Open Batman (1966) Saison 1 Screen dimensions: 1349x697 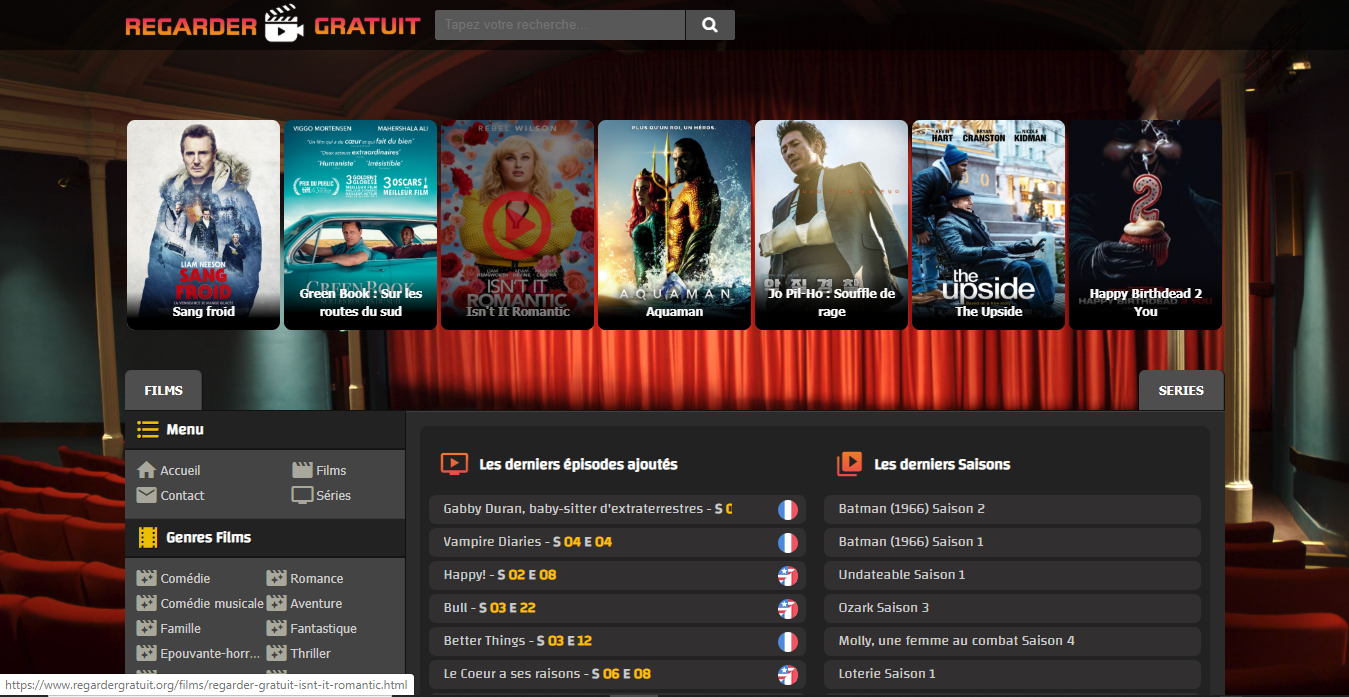tap(1012, 542)
